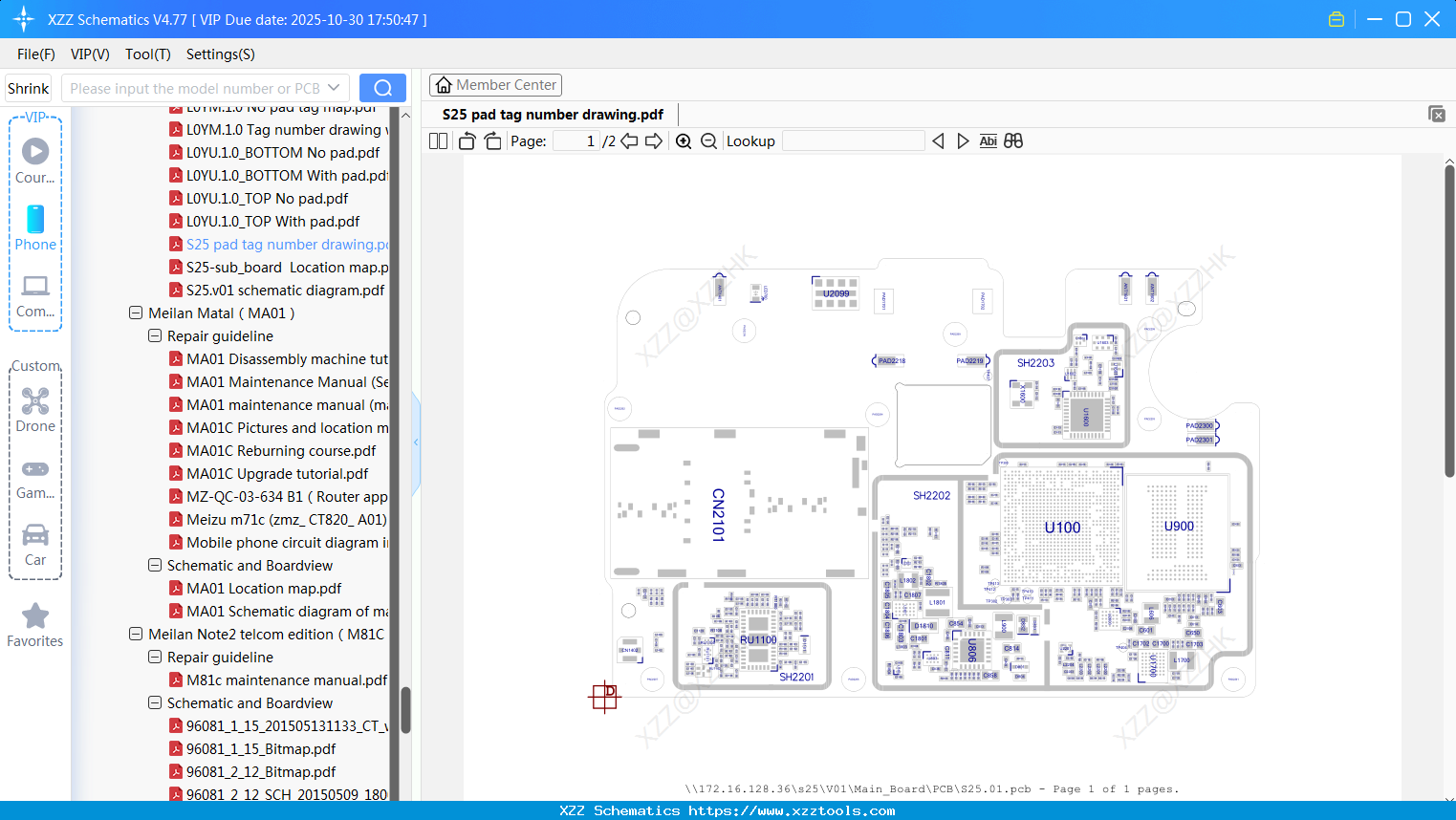Switch to the S25 pad tag number drawing tab

coord(552,114)
